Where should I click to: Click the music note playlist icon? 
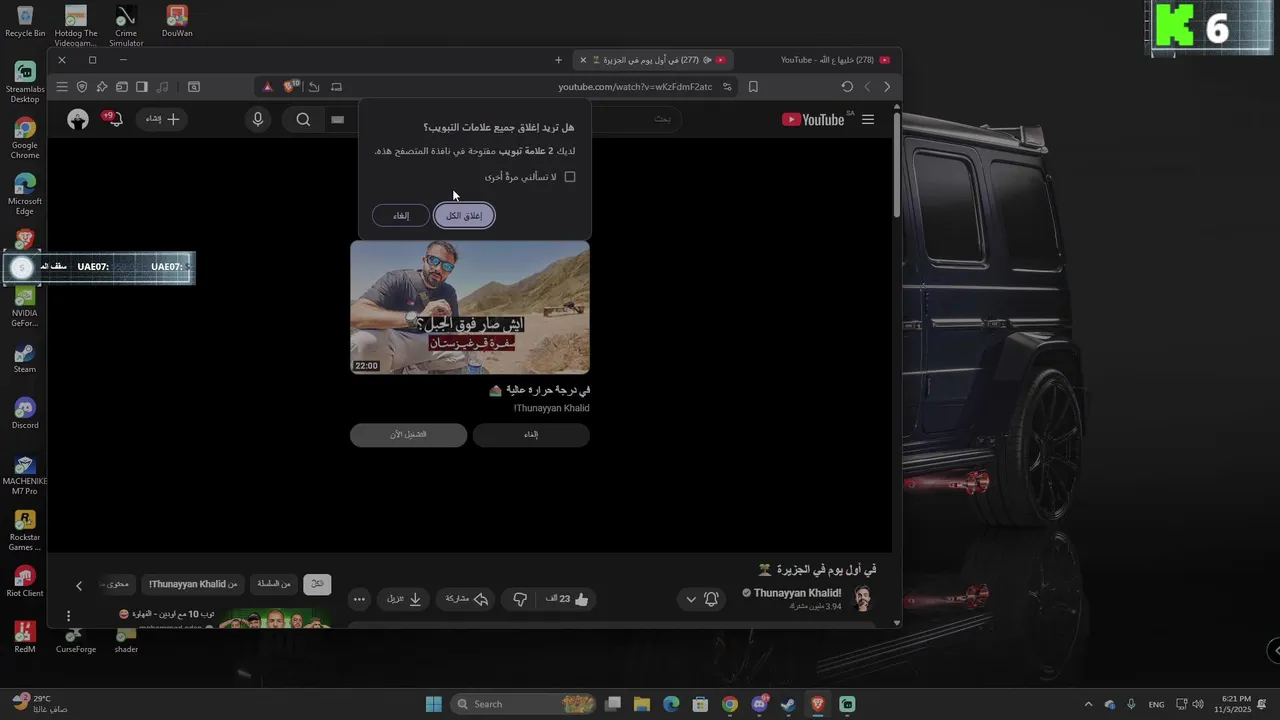pyautogui.click(x=163, y=87)
